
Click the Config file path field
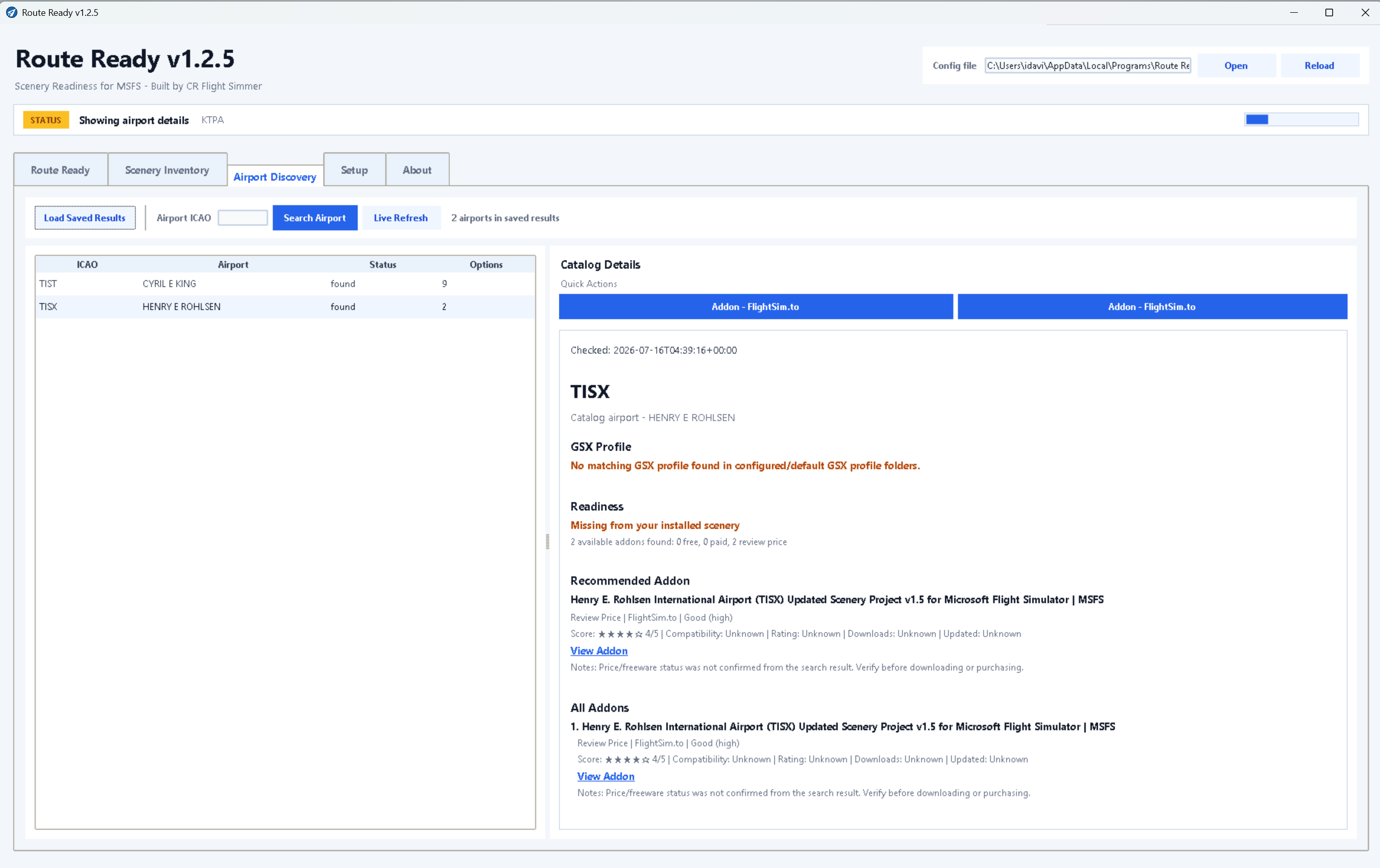tap(1088, 65)
